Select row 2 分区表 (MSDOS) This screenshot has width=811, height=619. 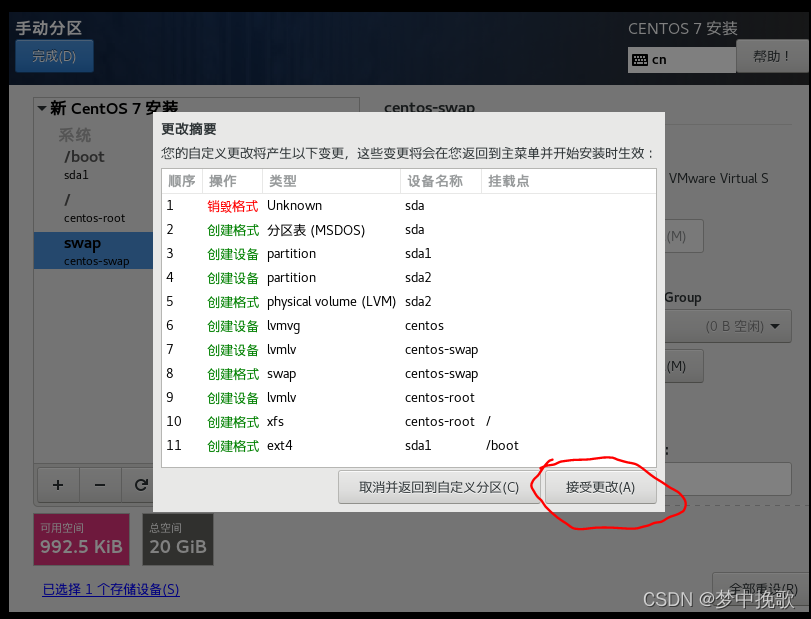coord(409,230)
